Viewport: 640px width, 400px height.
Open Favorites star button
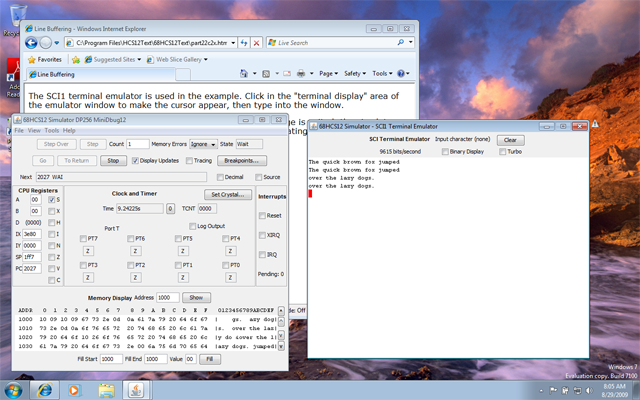pos(44,60)
